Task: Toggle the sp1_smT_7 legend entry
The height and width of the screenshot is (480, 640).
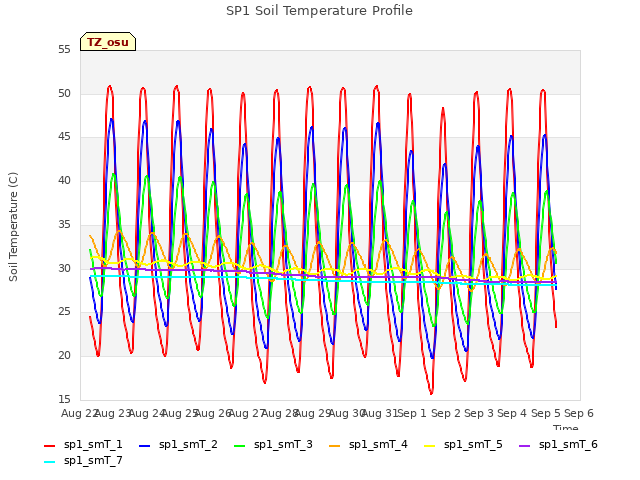Action: 83,461
